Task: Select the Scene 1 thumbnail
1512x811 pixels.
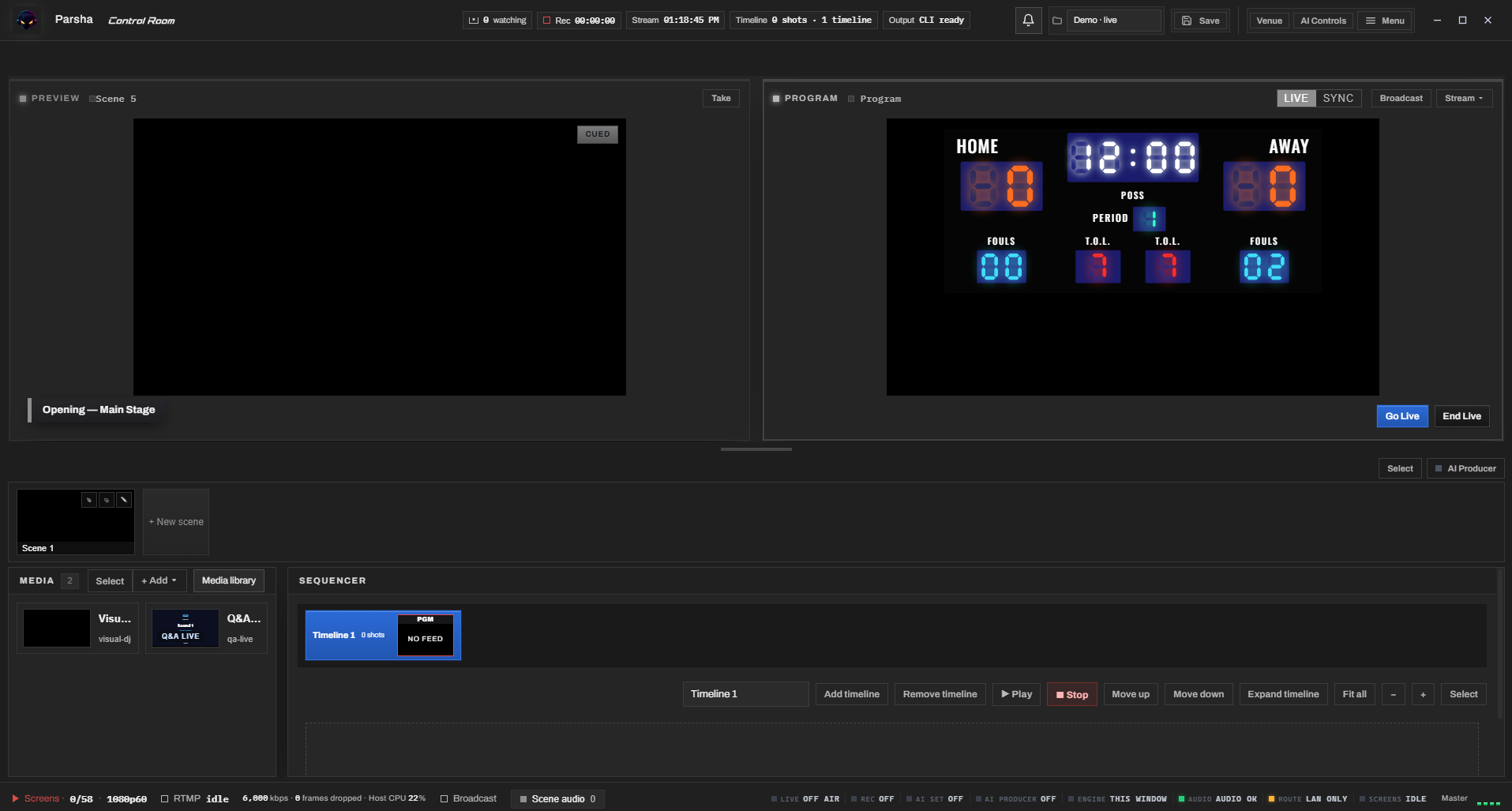Action: coord(76,522)
